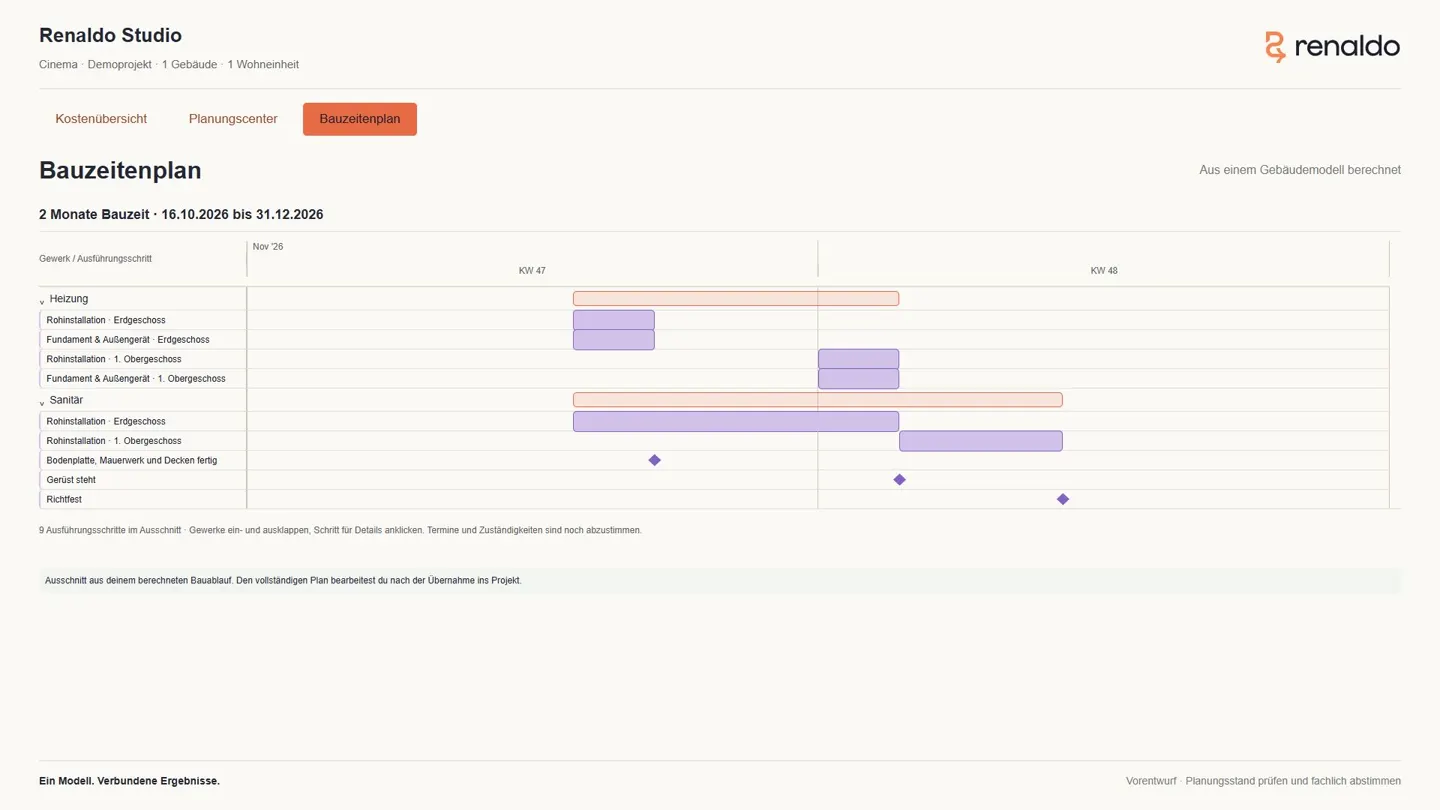Viewport: 1440px width, 810px height.
Task: Click the 'KW 47' week header
Action: point(532,271)
